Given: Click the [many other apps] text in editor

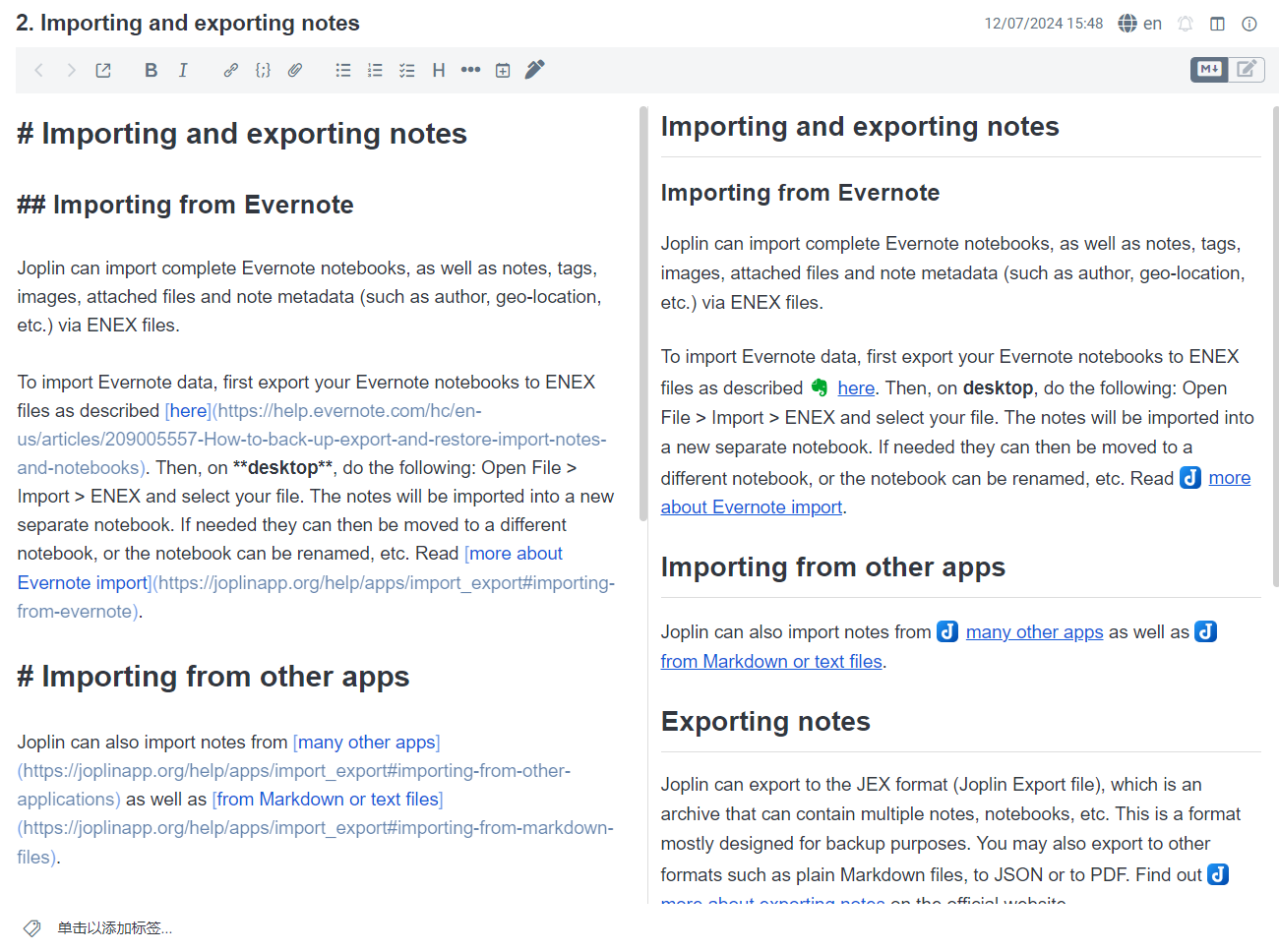Looking at the screenshot, I should 367,742.
